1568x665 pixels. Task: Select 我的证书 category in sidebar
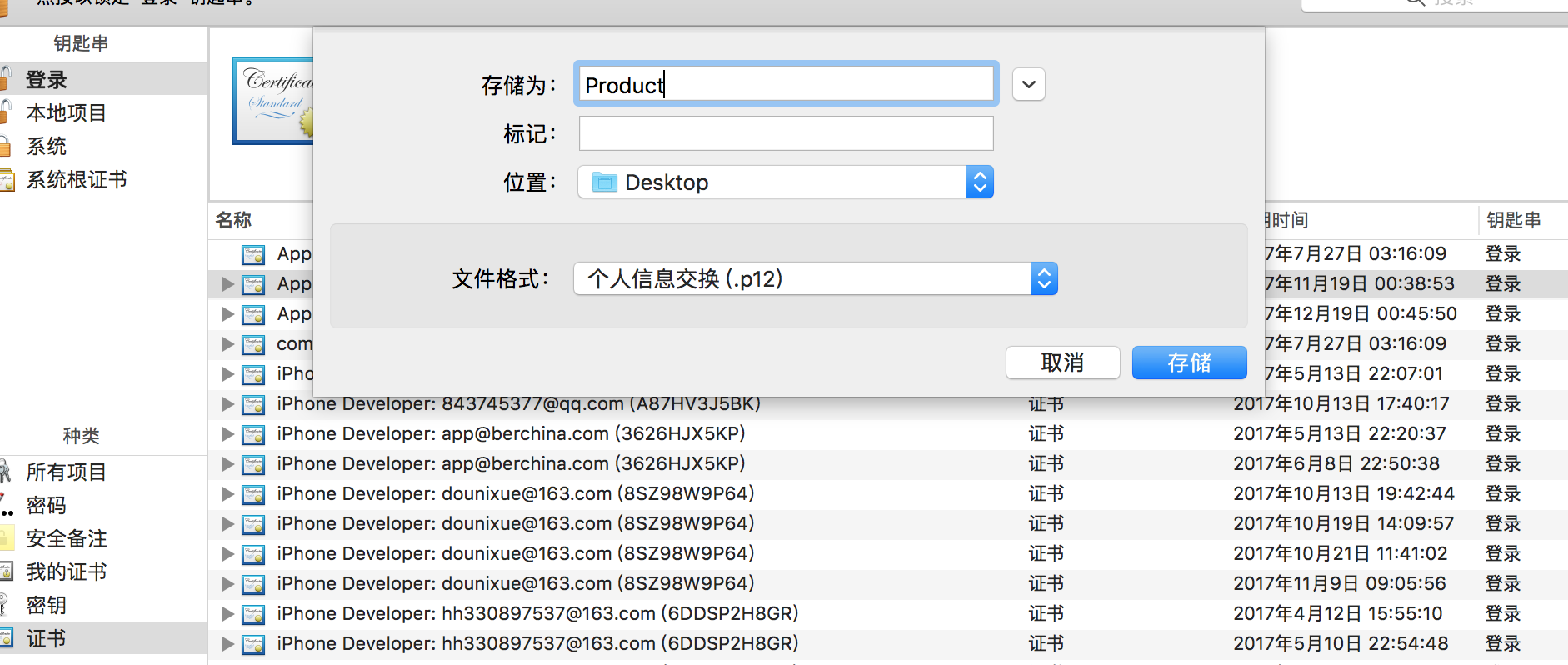tap(67, 572)
